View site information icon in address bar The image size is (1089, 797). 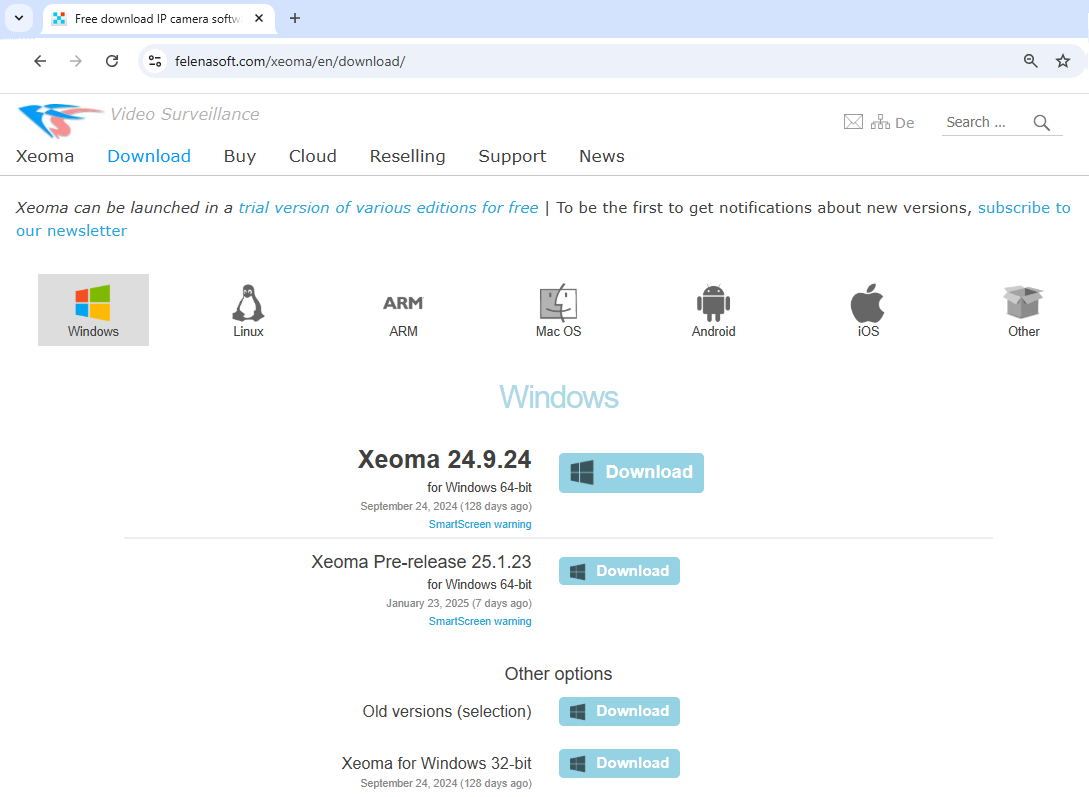click(156, 61)
